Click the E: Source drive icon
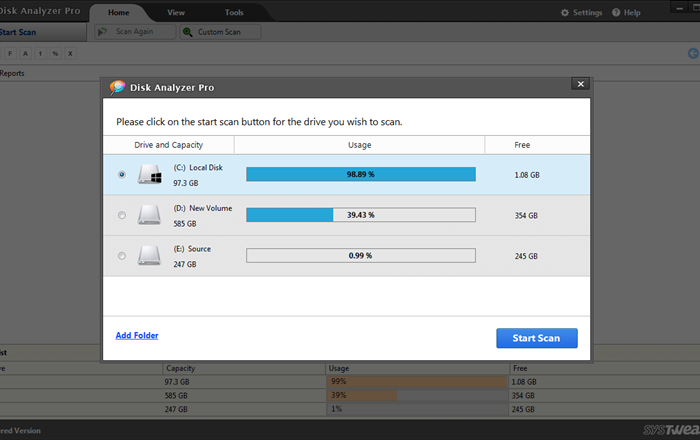Viewport: 700px width, 440px height. (x=149, y=256)
